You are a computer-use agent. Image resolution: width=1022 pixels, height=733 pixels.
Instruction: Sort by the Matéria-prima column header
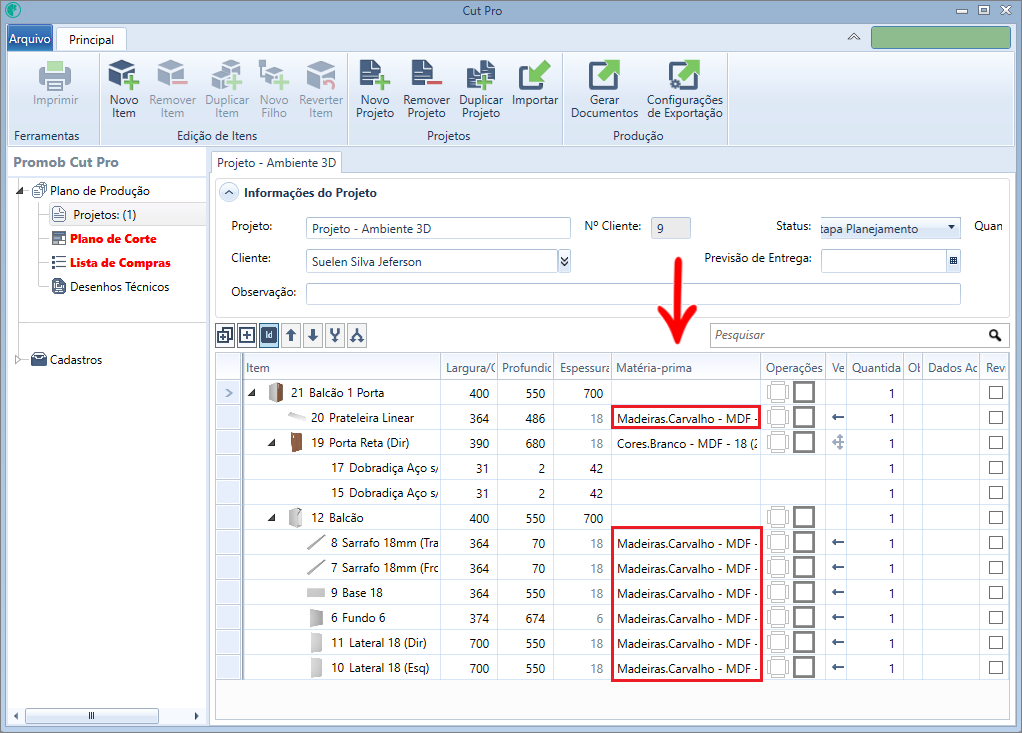pyautogui.click(x=686, y=367)
